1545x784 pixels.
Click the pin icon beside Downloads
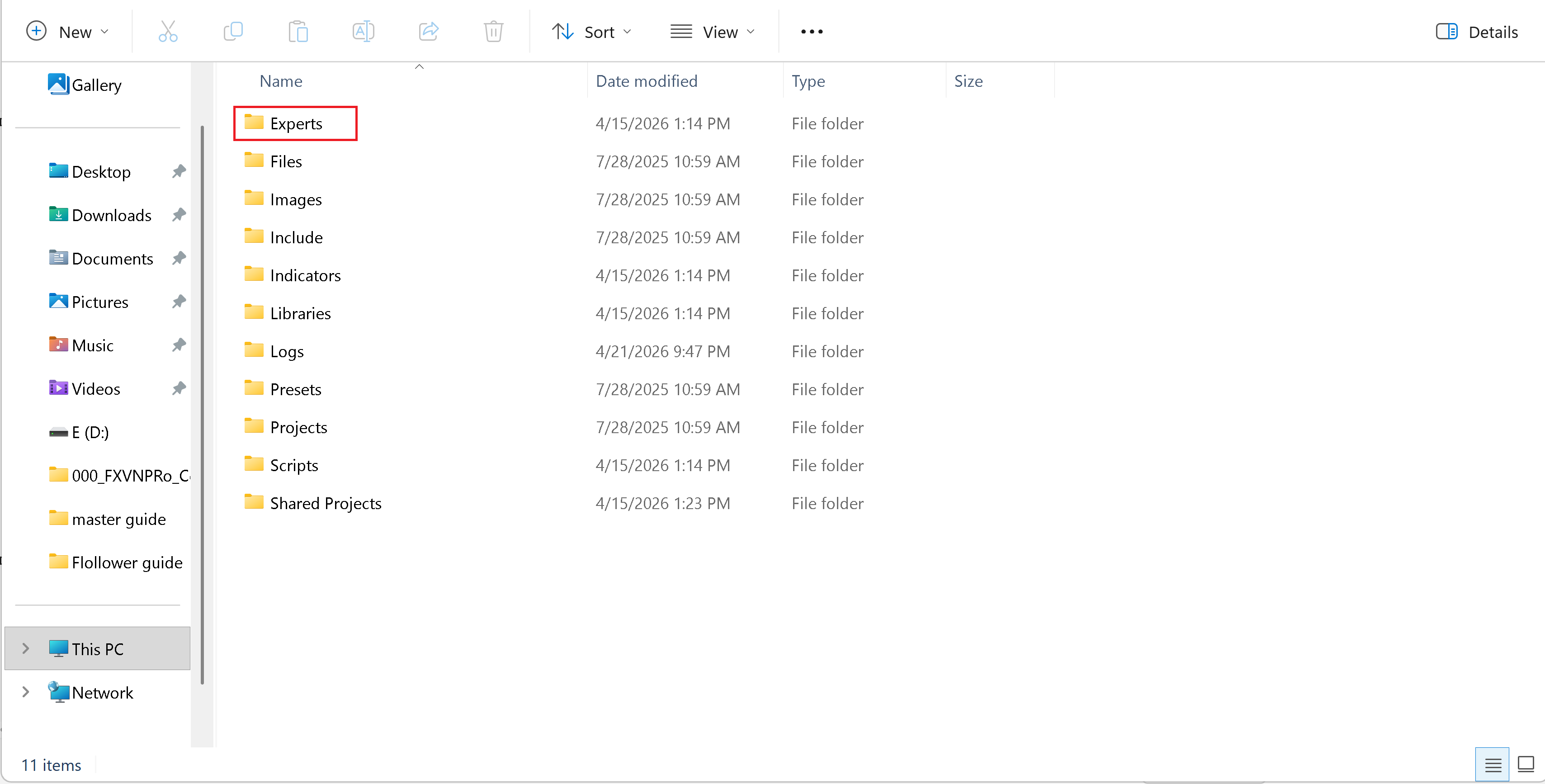[179, 215]
